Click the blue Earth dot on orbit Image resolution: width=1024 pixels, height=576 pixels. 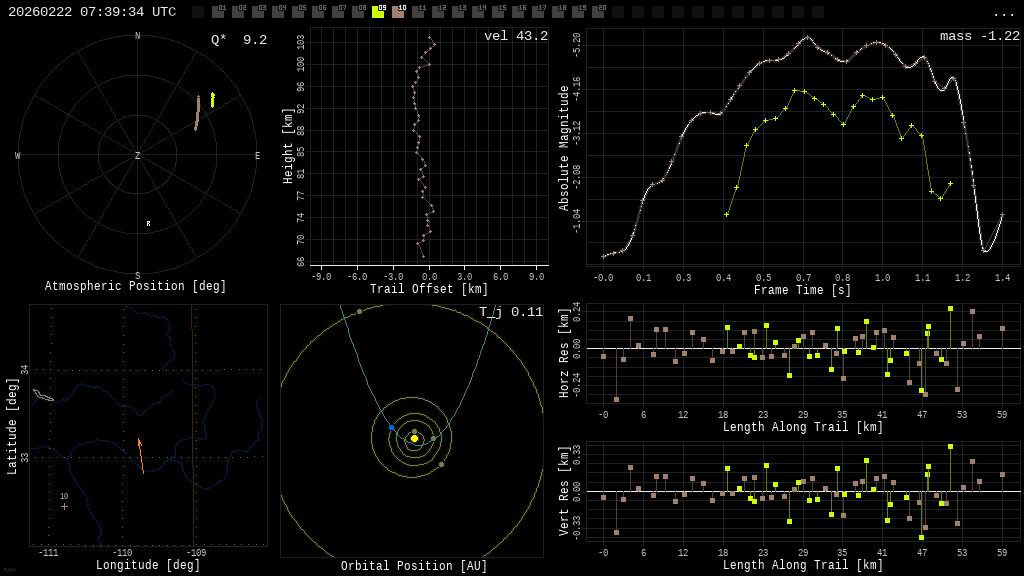[x=392, y=427]
